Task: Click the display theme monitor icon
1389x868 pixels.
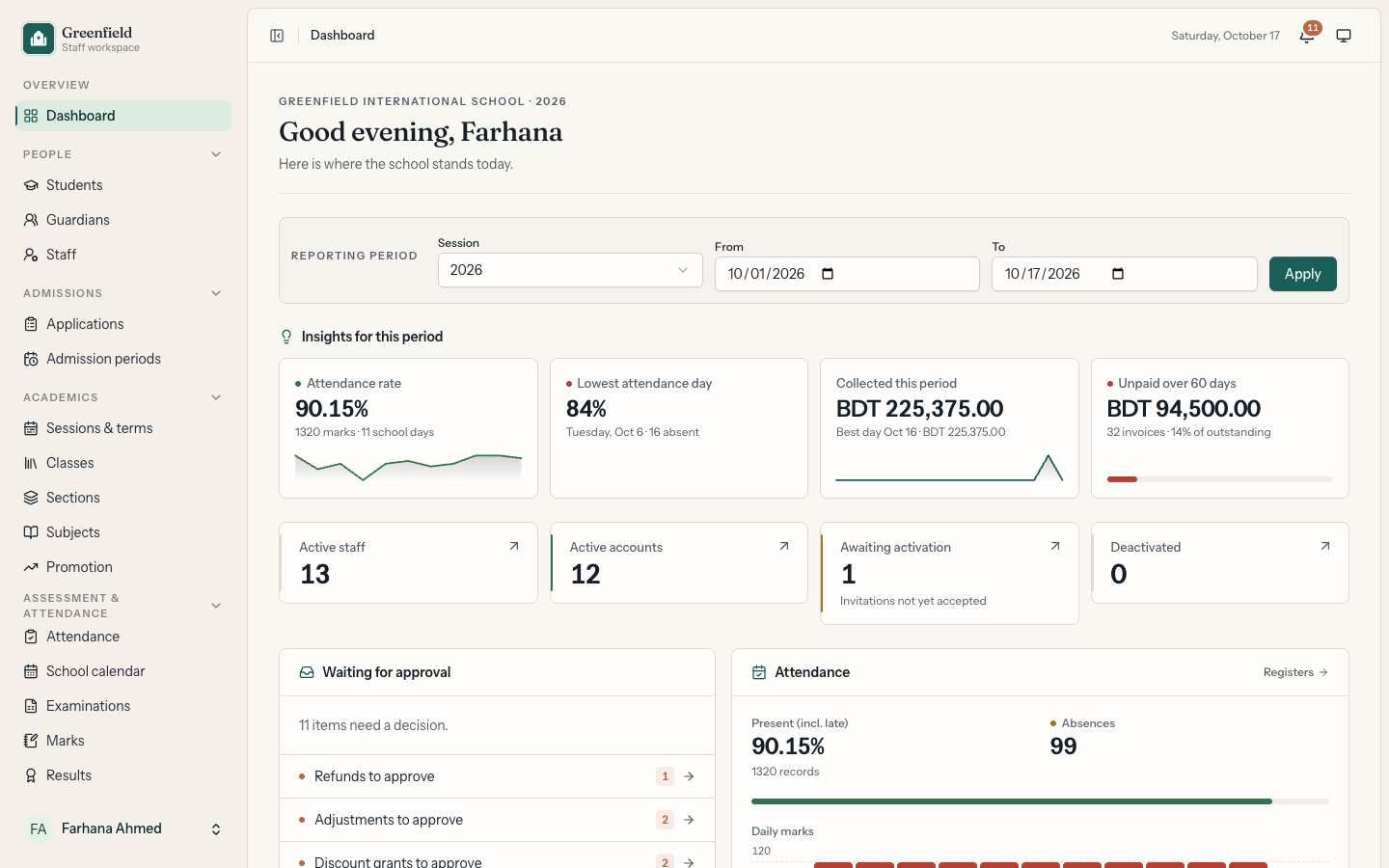Action: [1344, 36]
